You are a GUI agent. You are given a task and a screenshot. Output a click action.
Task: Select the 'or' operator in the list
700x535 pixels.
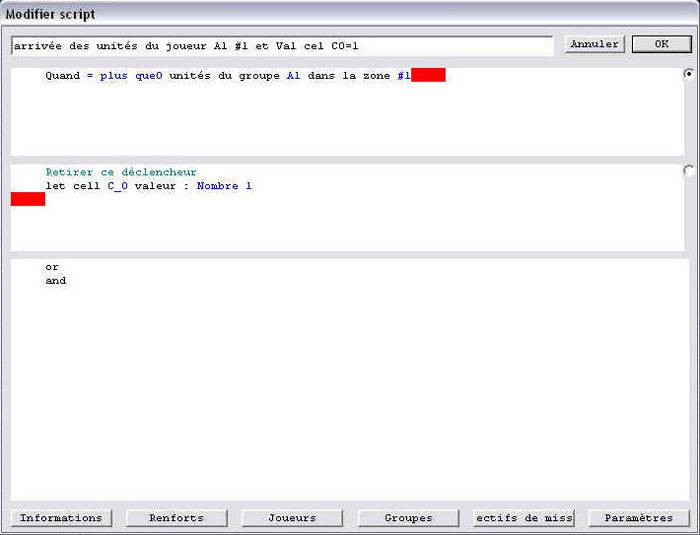click(x=52, y=267)
